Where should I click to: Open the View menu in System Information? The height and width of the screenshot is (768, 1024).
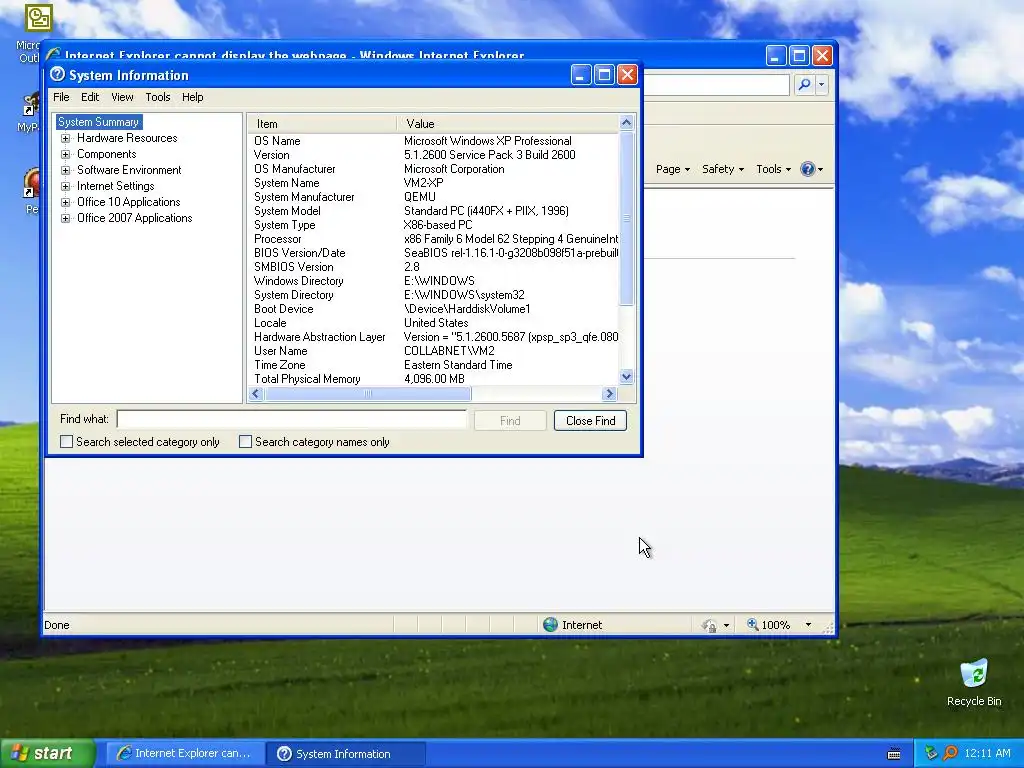[x=122, y=97]
